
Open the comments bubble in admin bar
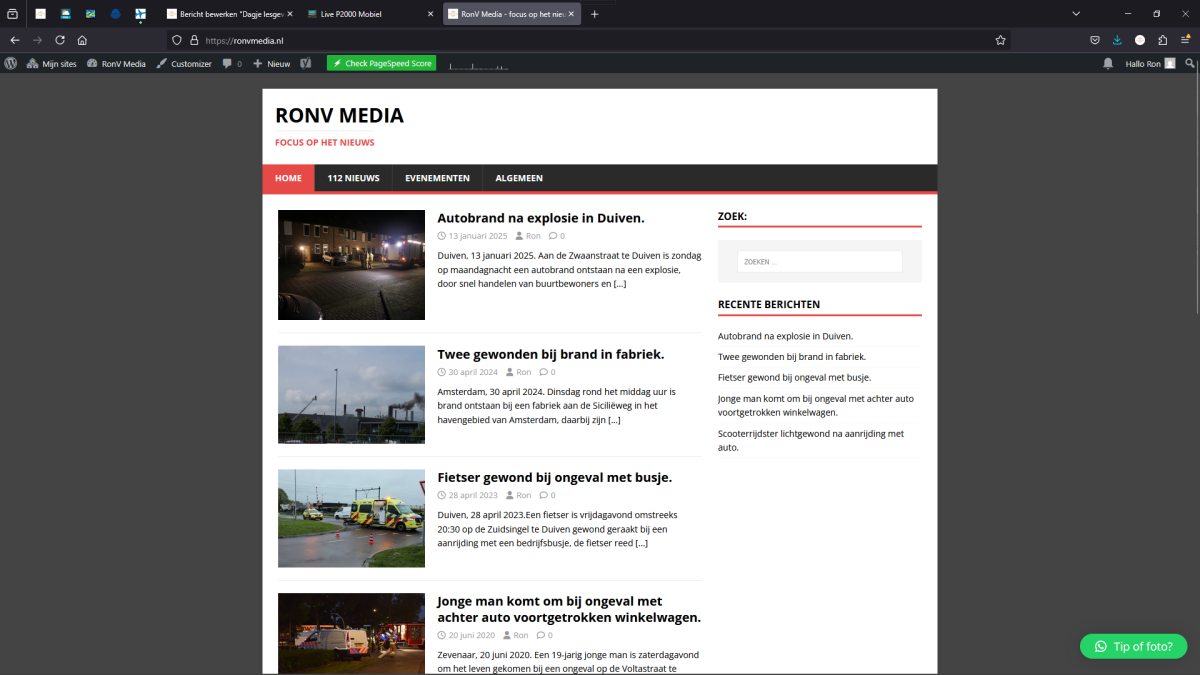tap(232, 63)
